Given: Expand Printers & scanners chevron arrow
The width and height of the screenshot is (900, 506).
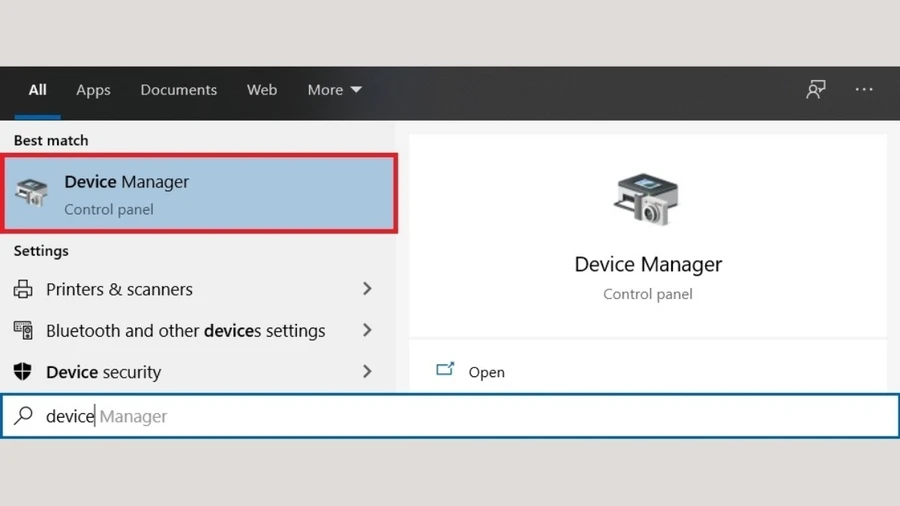Looking at the screenshot, I should point(367,289).
